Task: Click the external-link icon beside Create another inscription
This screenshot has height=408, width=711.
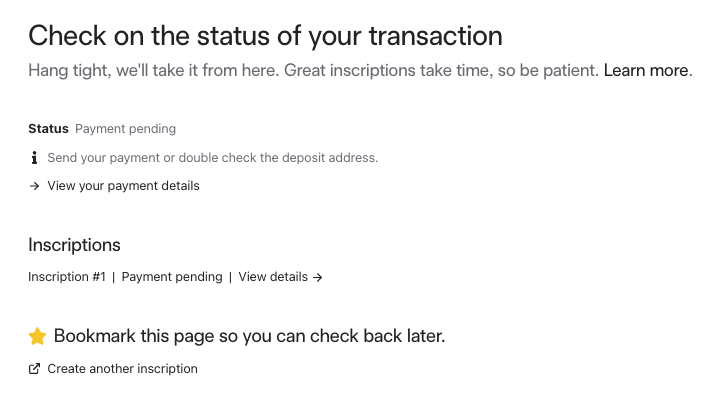Action: point(34,369)
